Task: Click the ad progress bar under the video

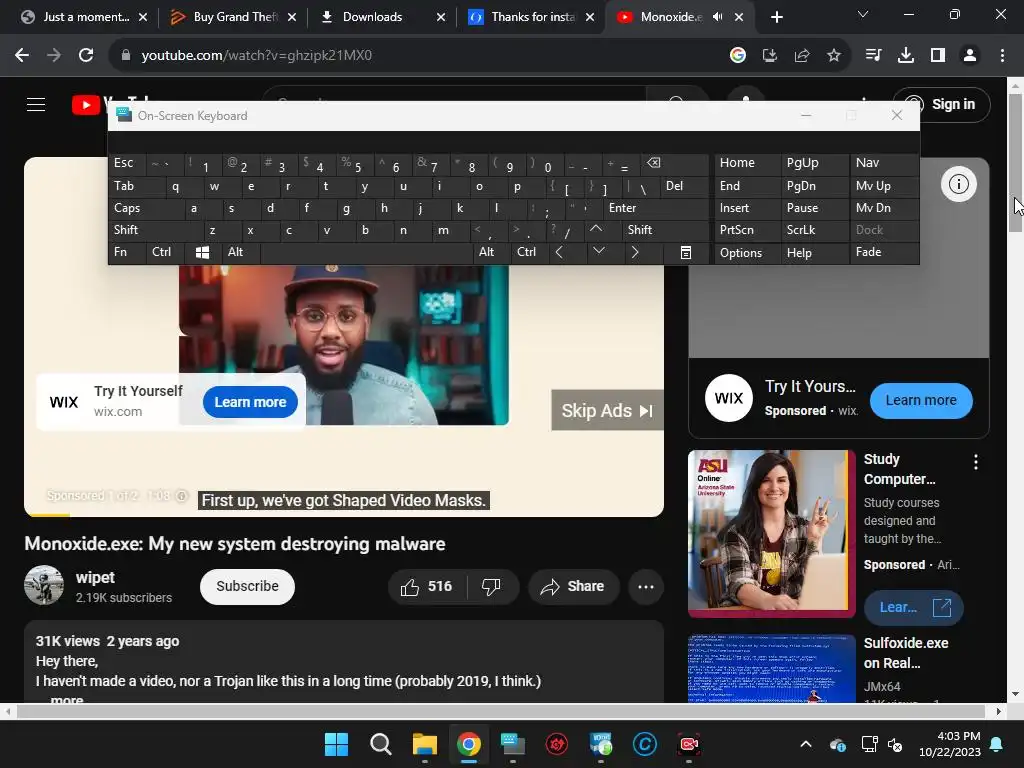Action: click(x=344, y=515)
